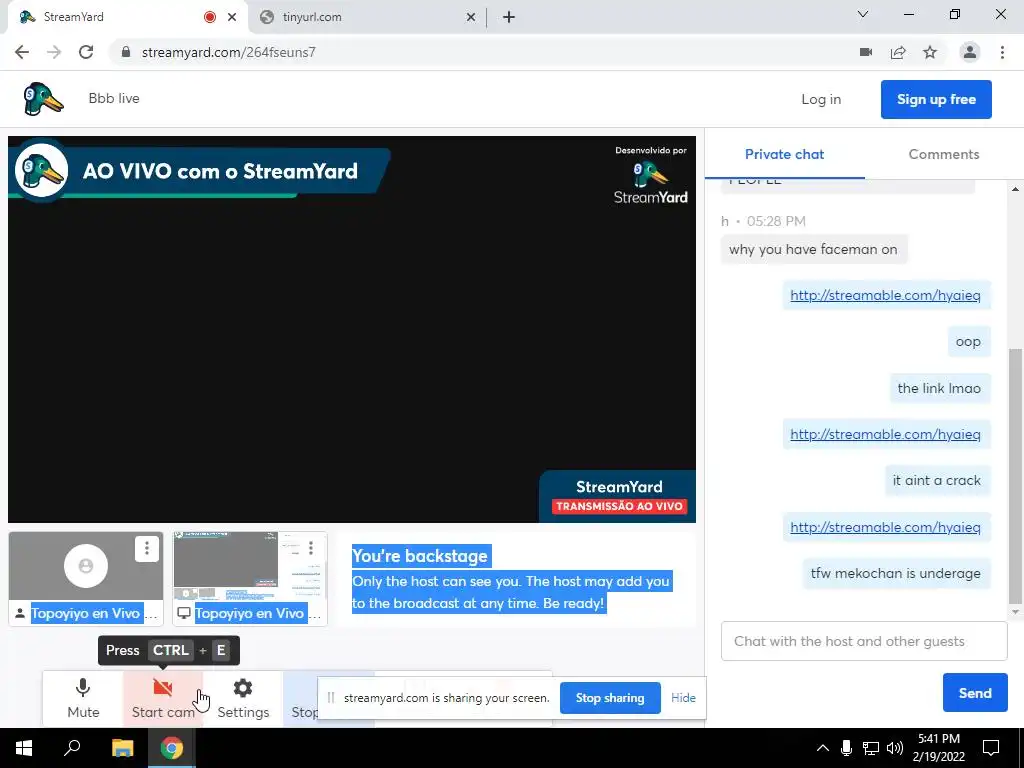Screen dimensions: 1024x768
Task: Switch to the Private chat tab
Action: click(784, 154)
